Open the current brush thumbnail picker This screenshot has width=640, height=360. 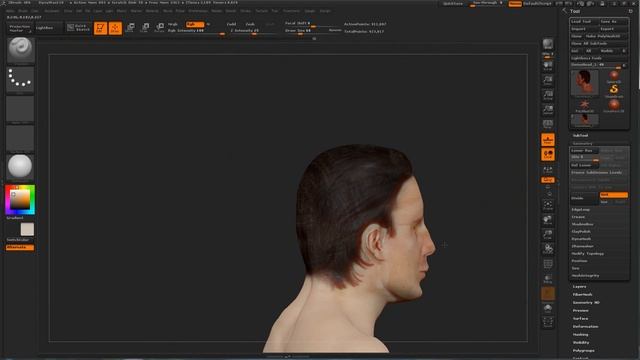pyautogui.click(x=20, y=50)
